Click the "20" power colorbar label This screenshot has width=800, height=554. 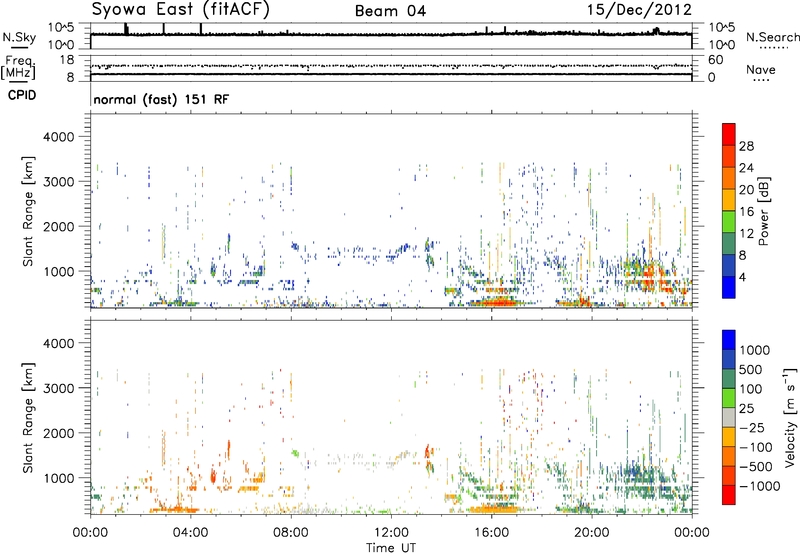(x=746, y=190)
